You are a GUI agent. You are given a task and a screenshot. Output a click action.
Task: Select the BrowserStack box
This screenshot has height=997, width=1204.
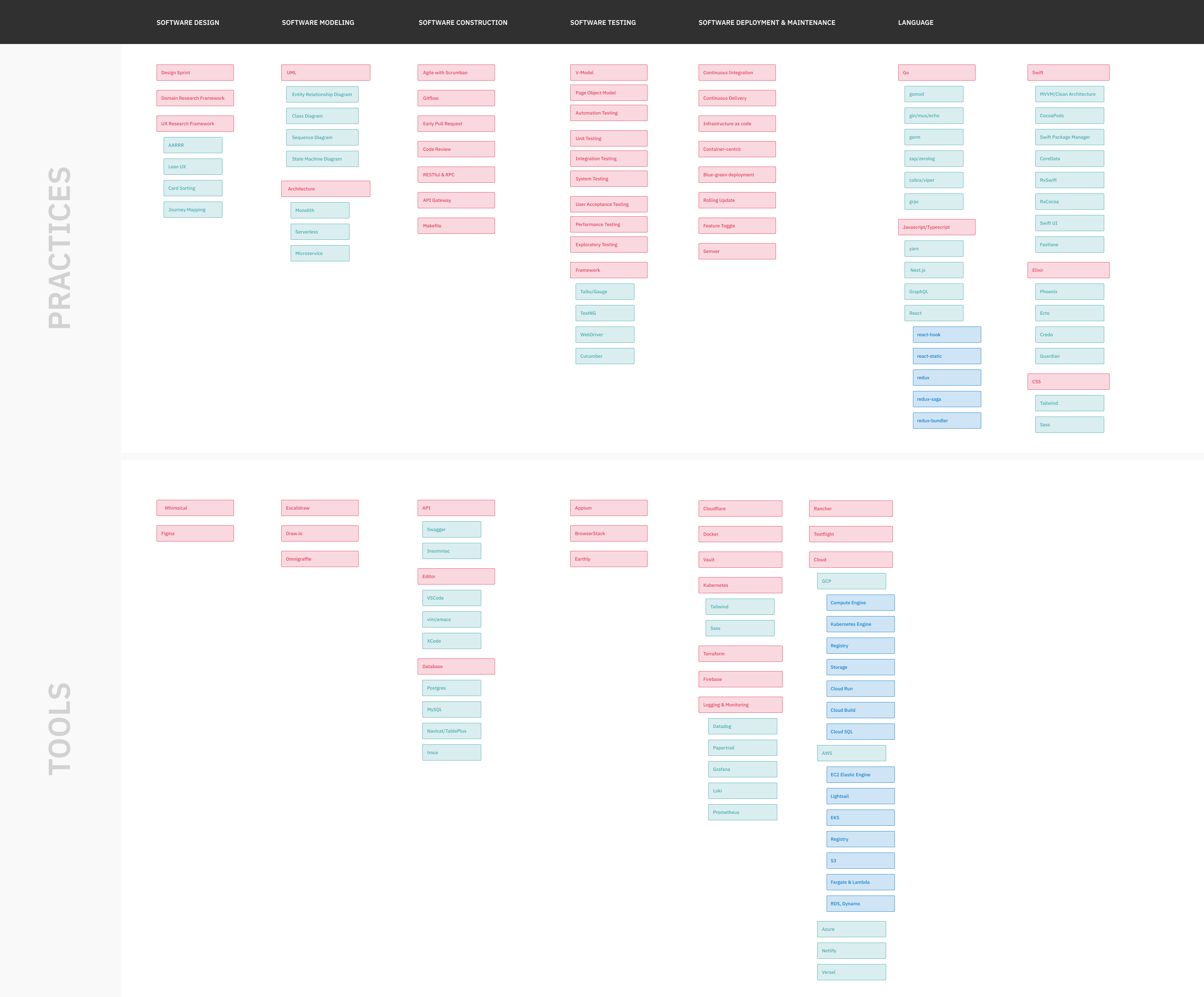pyautogui.click(x=609, y=533)
